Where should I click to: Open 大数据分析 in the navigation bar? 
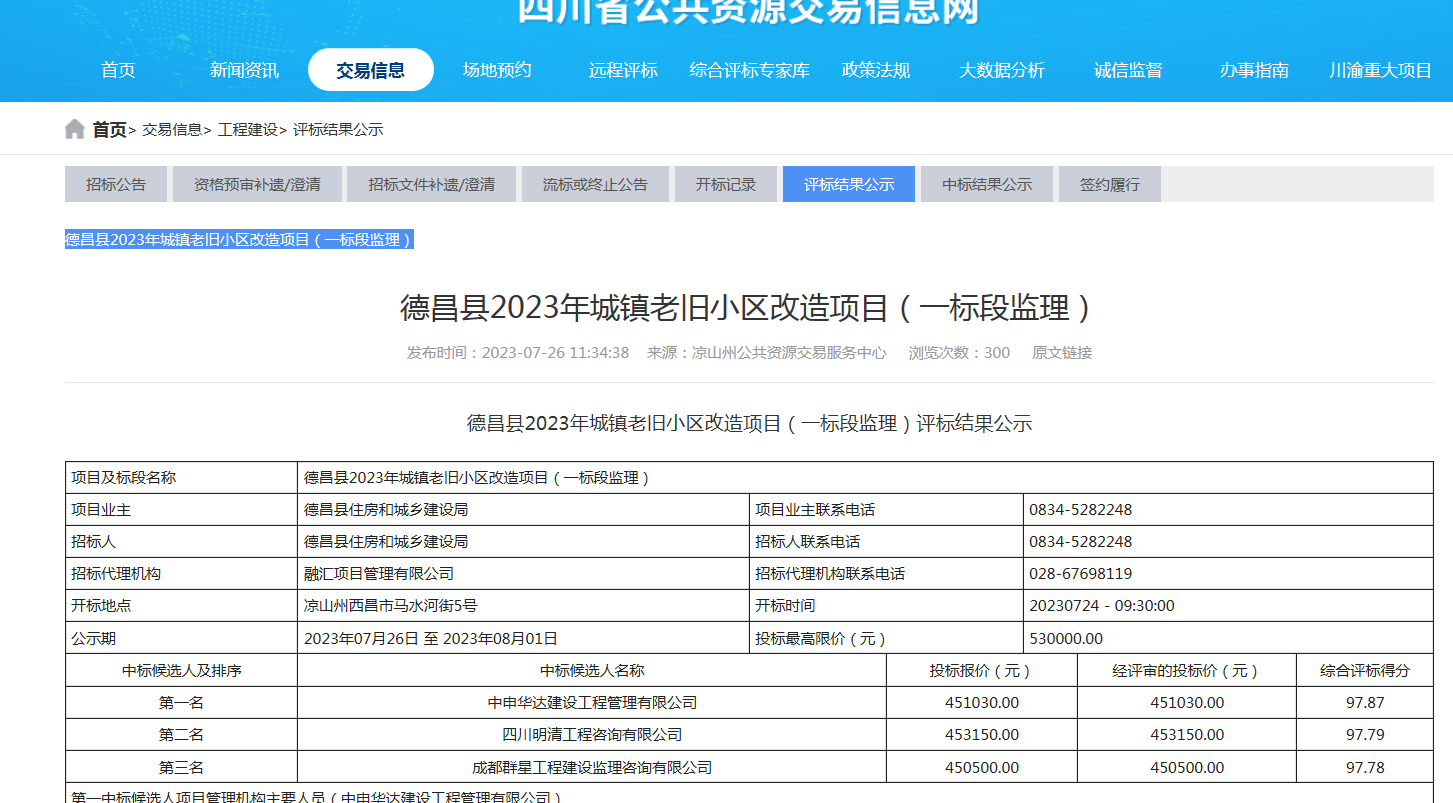(x=1001, y=70)
